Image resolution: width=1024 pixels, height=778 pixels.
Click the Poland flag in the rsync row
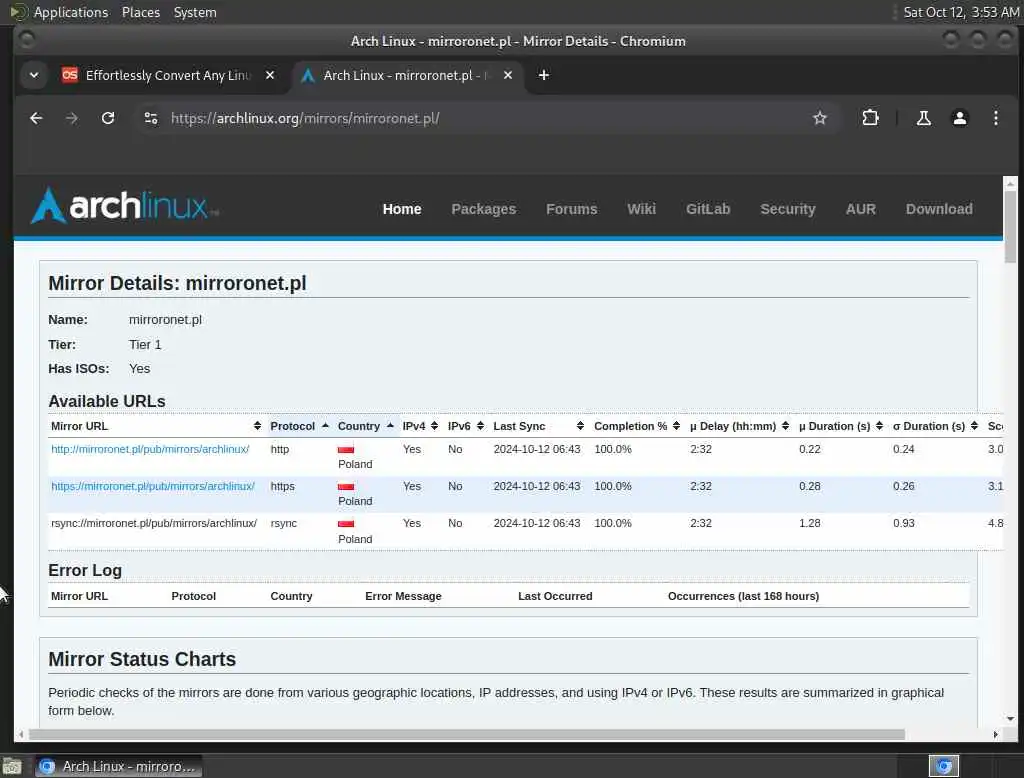coord(346,524)
